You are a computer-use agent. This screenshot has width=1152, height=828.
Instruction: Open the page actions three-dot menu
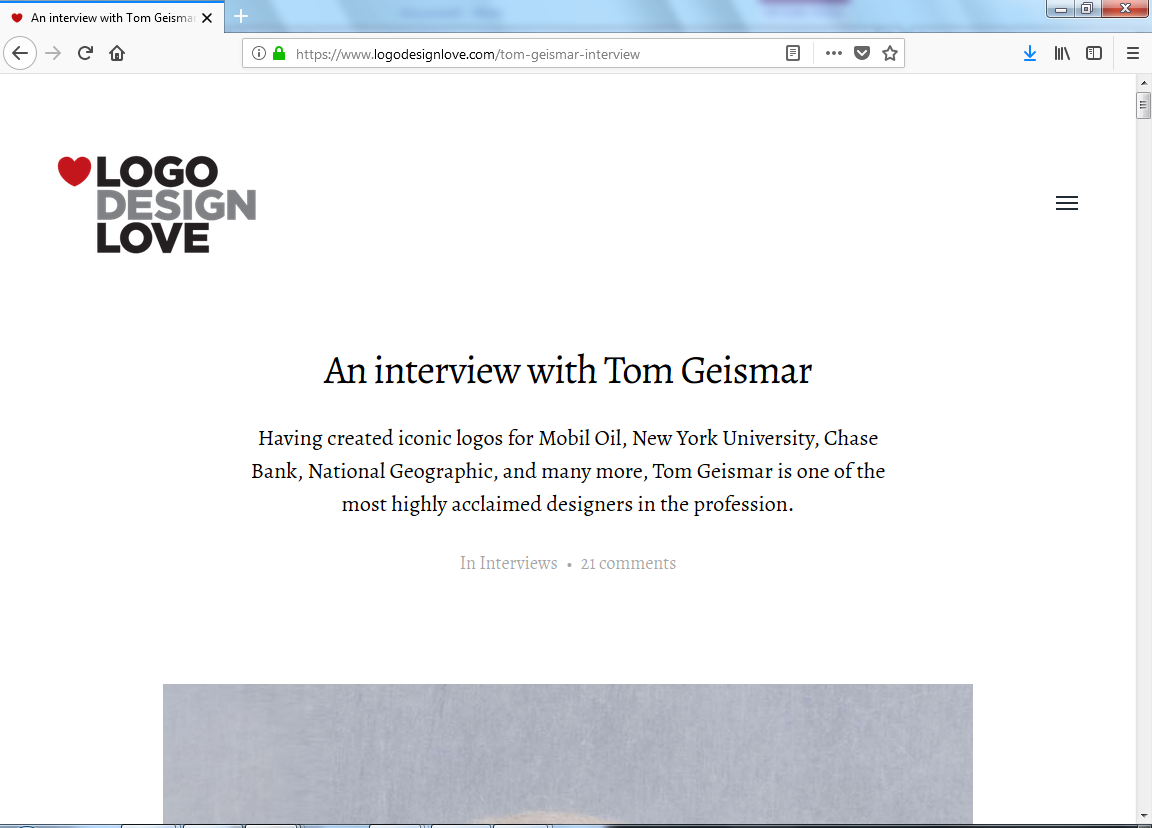833,54
